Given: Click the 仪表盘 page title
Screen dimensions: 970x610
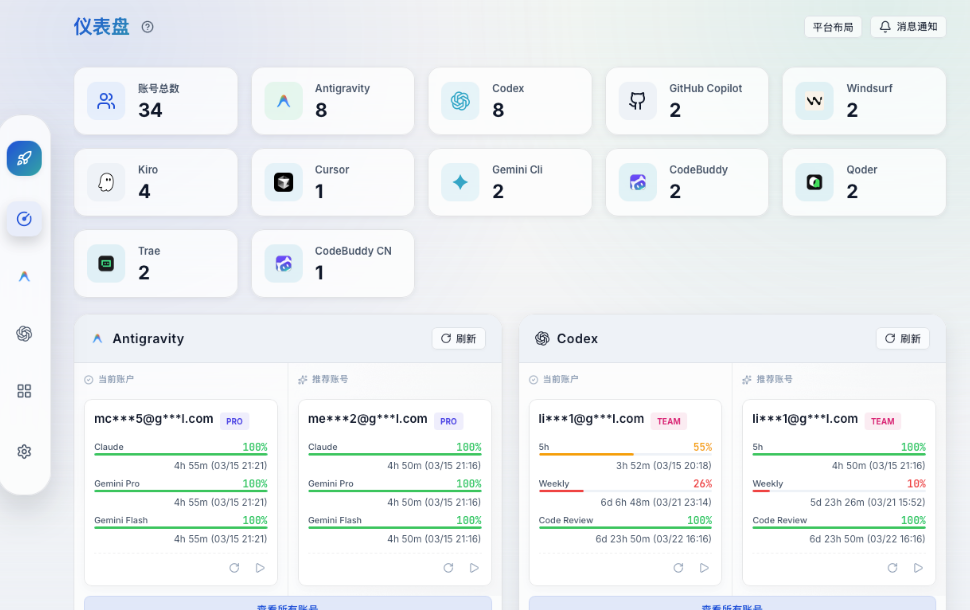Looking at the screenshot, I should pyautogui.click(x=101, y=27).
